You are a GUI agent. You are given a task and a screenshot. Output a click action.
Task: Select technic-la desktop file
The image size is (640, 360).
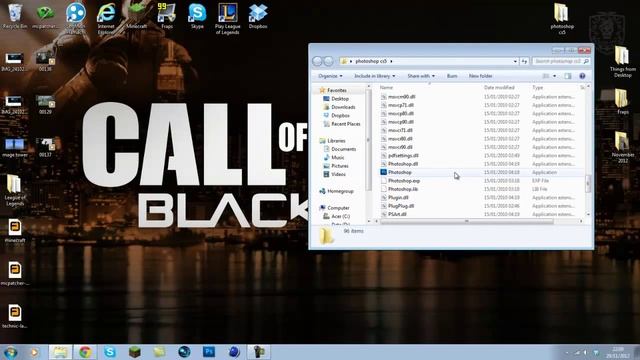15,316
